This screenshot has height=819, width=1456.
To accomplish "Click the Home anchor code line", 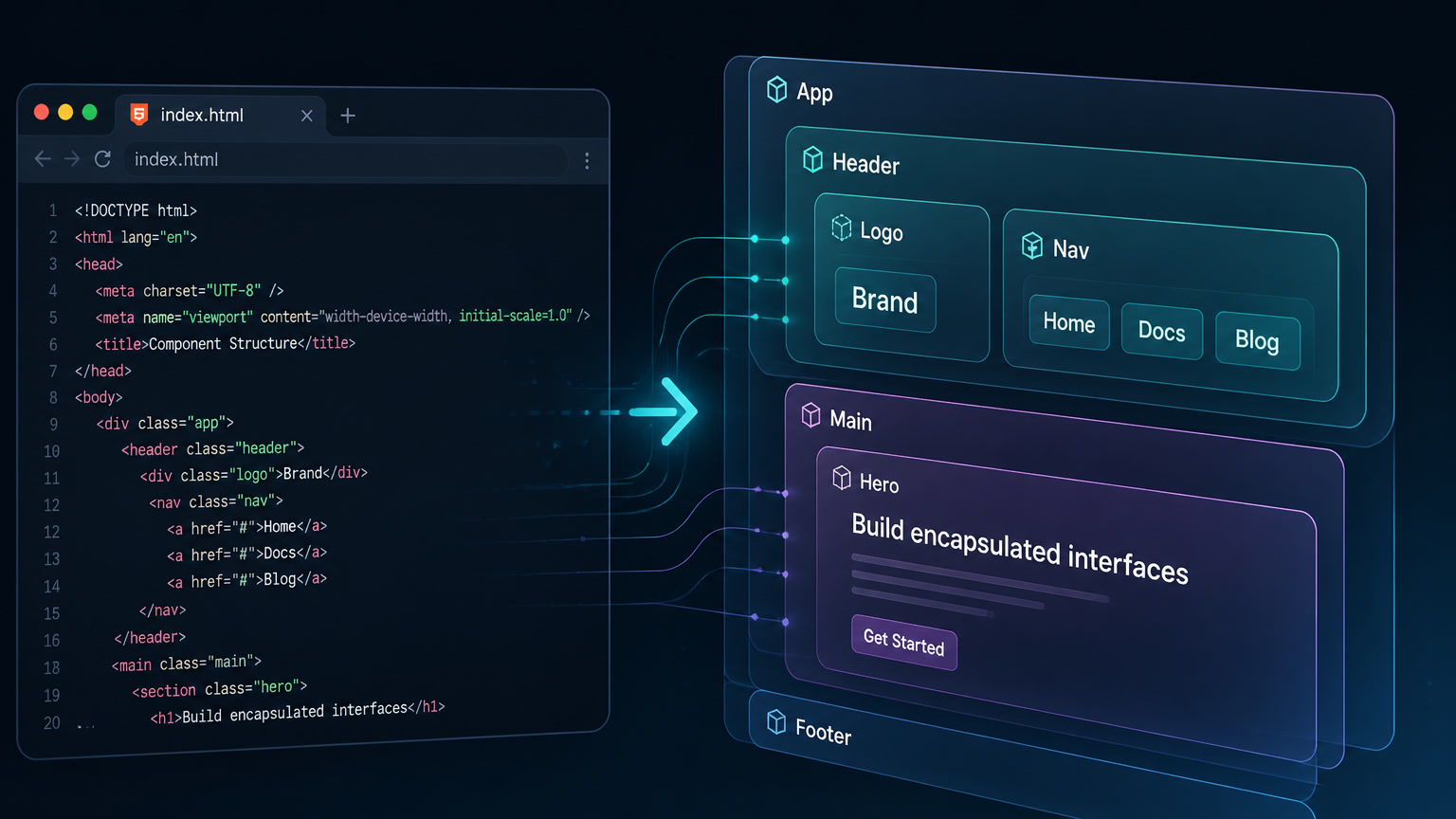I will [247, 527].
